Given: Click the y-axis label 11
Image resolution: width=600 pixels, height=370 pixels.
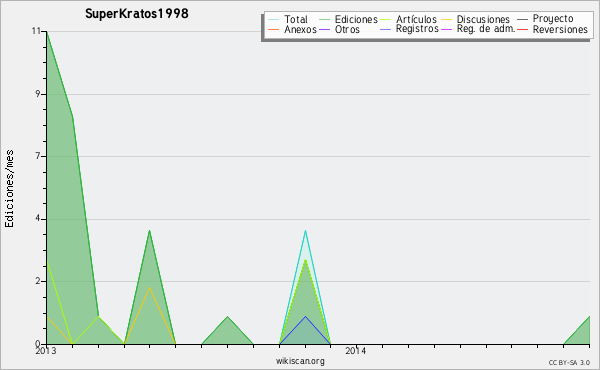Looking at the screenshot, I should (x=36, y=31).
